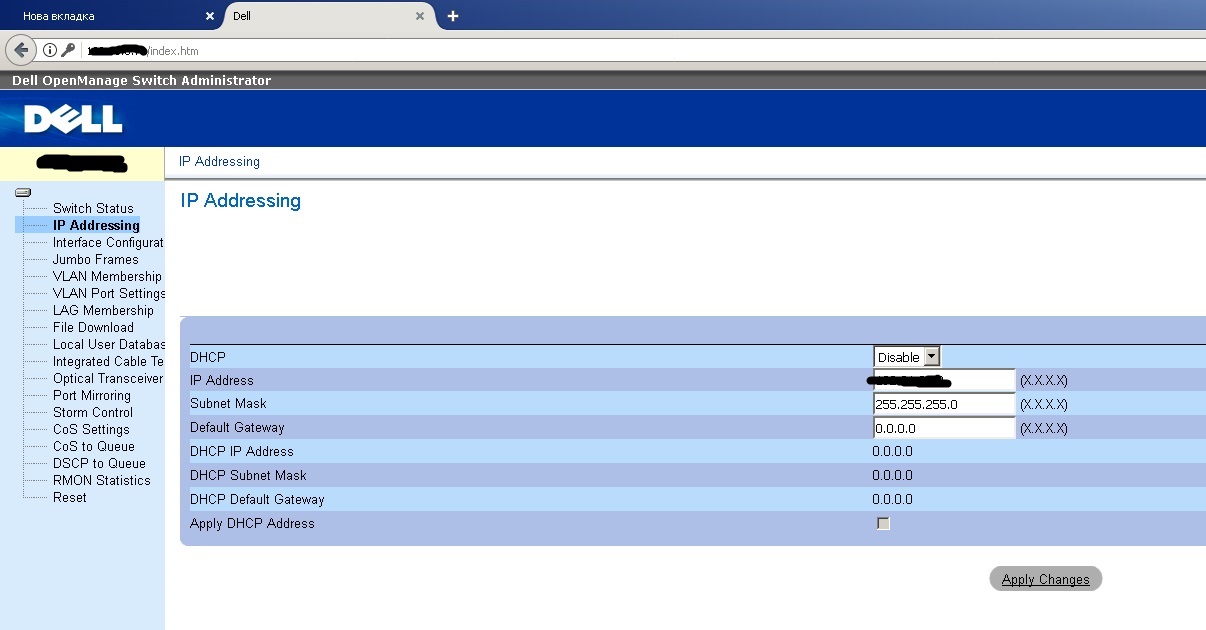Select Reset in the navigation tree
Viewport: 1206px width, 630px height.
point(70,497)
